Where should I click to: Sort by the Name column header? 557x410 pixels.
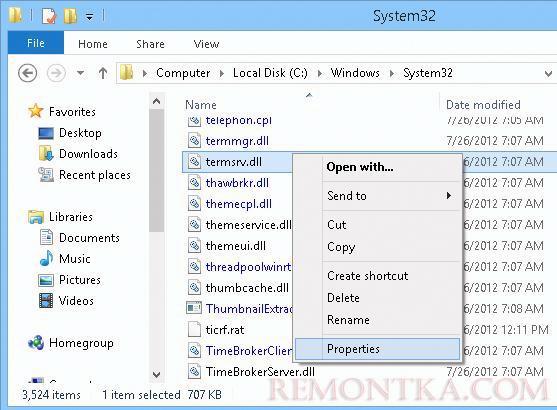coord(201,105)
